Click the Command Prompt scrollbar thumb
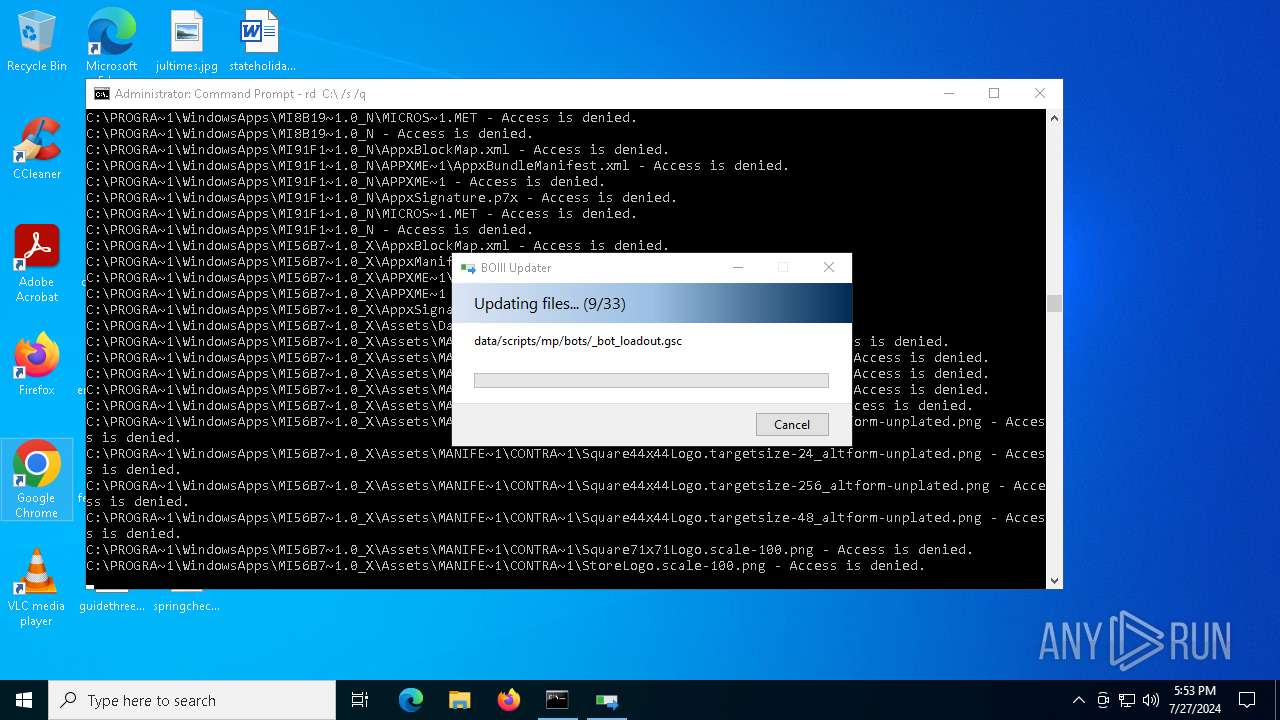 (1054, 303)
